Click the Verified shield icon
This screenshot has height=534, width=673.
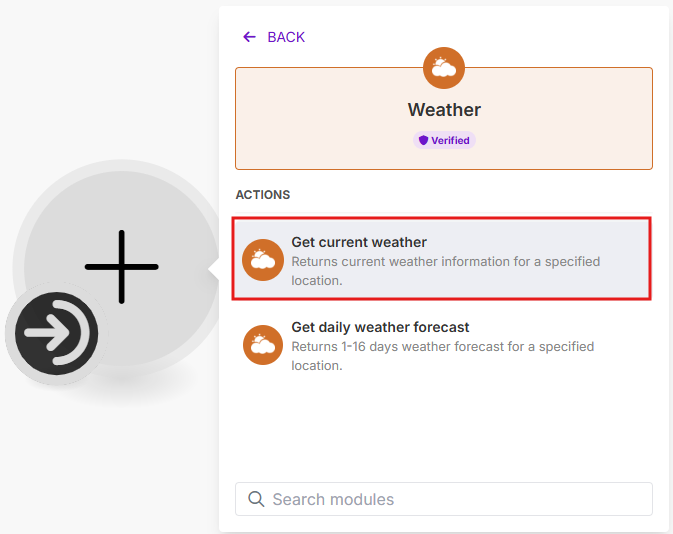(x=424, y=141)
